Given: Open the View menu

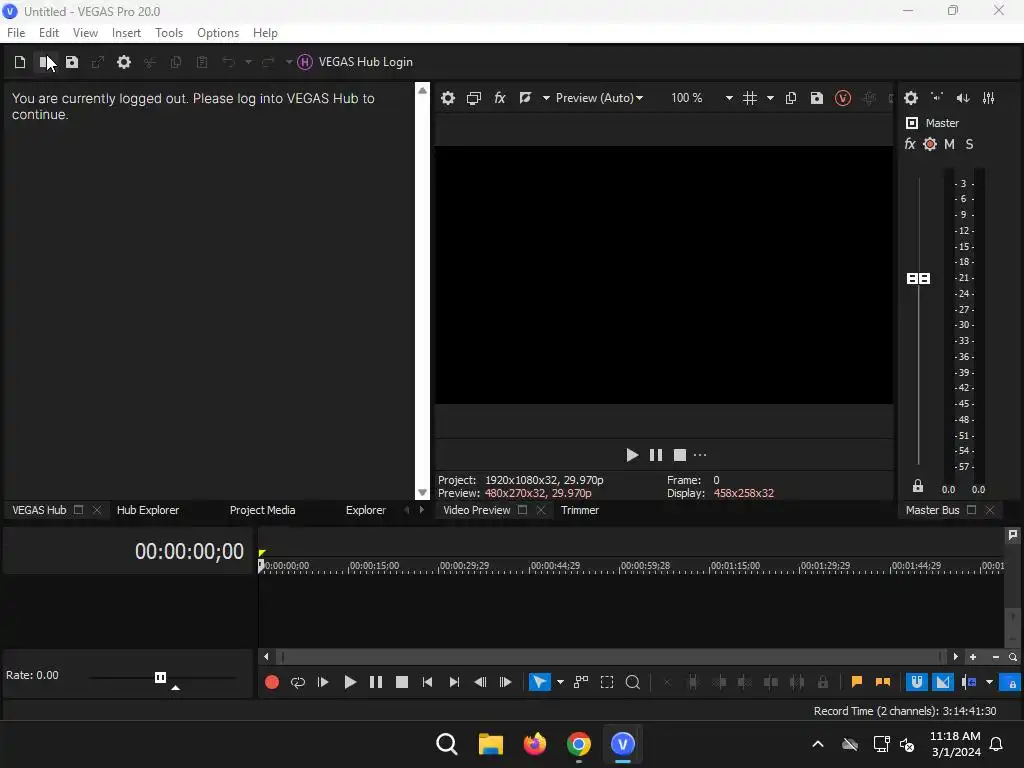Looking at the screenshot, I should click(x=86, y=33).
